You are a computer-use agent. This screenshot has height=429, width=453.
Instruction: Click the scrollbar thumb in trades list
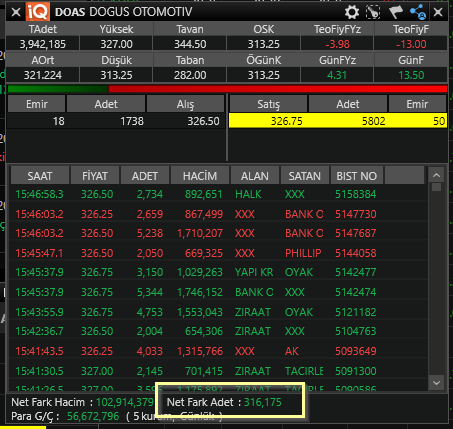pos(436,187)
